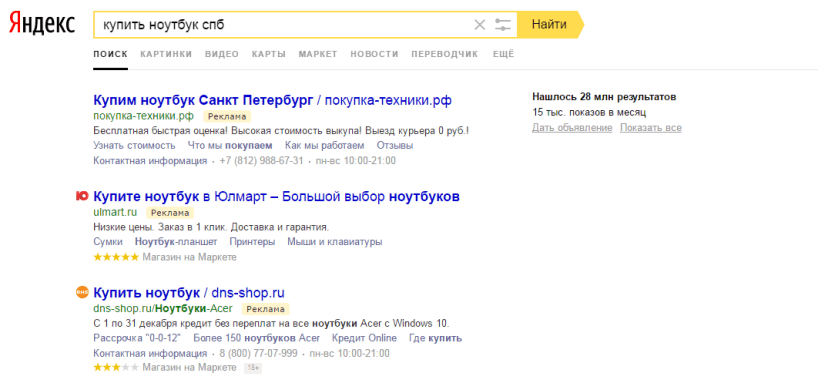
Task: Click the 'С 1 по 31 декабря кредит' description
Action: click(271, 323)
